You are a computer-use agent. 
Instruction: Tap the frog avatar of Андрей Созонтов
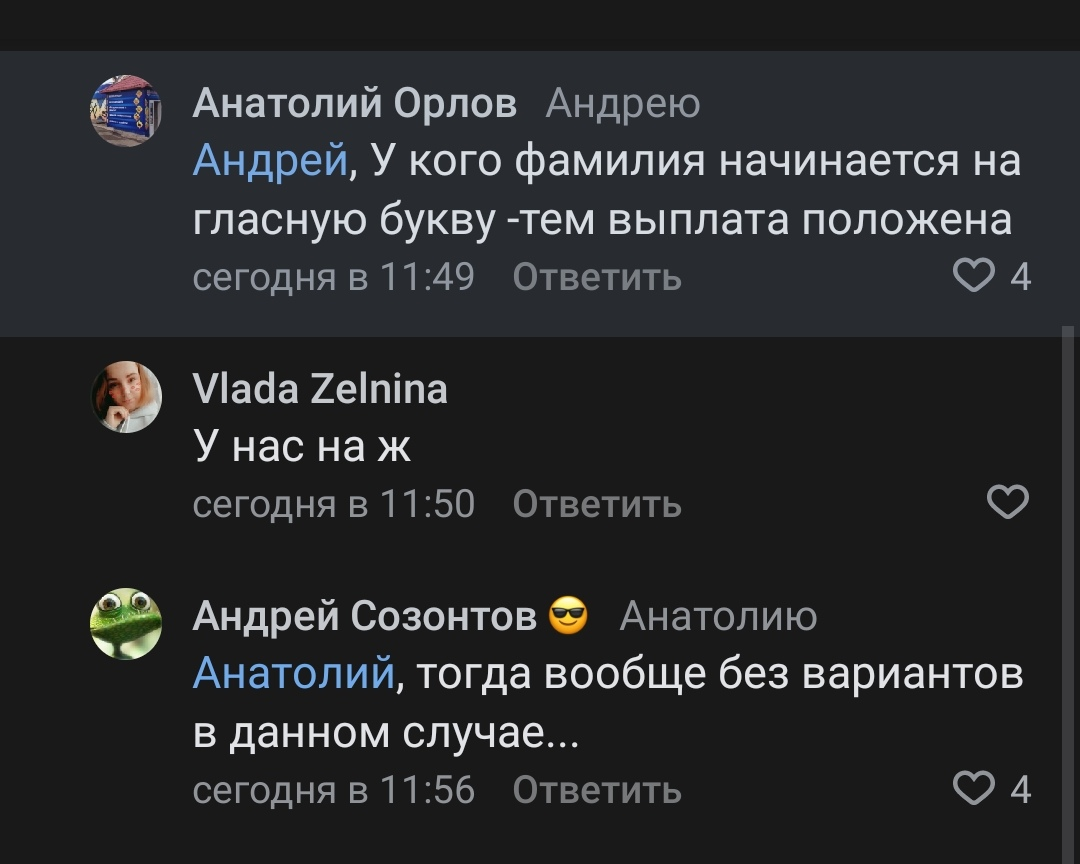126,624
